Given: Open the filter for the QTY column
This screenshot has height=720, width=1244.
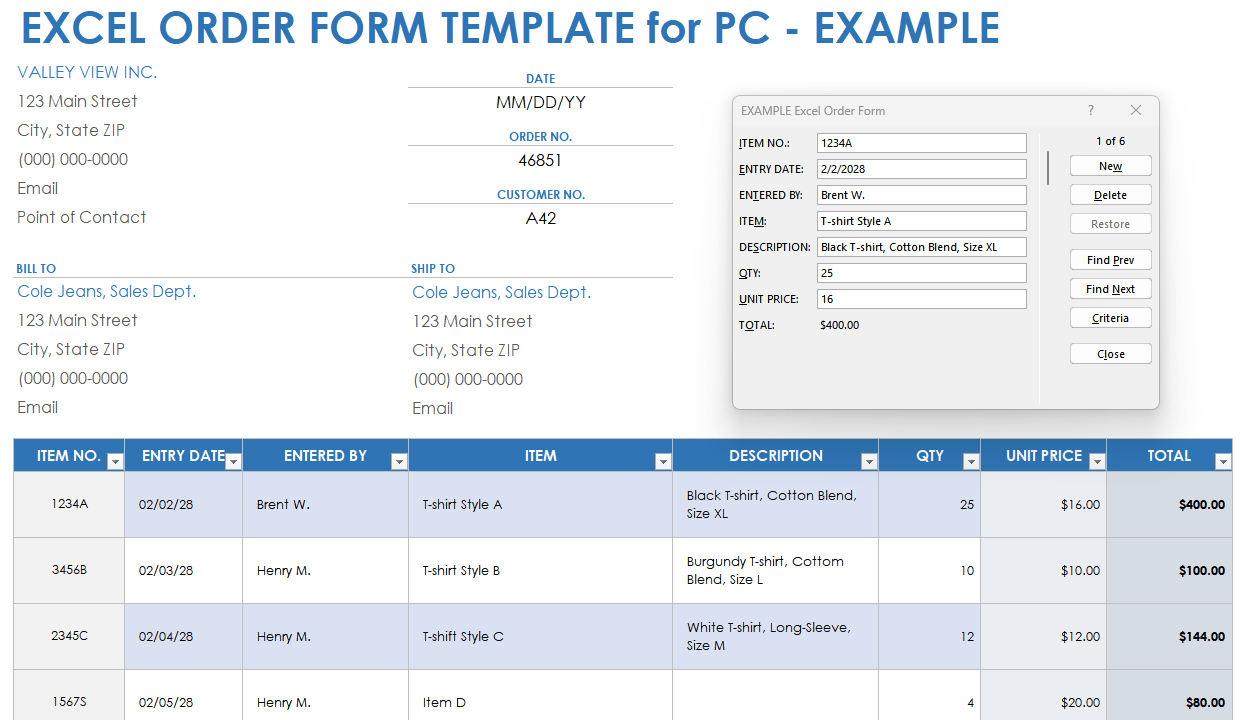Looking at the screenshot, I should 971,462.
